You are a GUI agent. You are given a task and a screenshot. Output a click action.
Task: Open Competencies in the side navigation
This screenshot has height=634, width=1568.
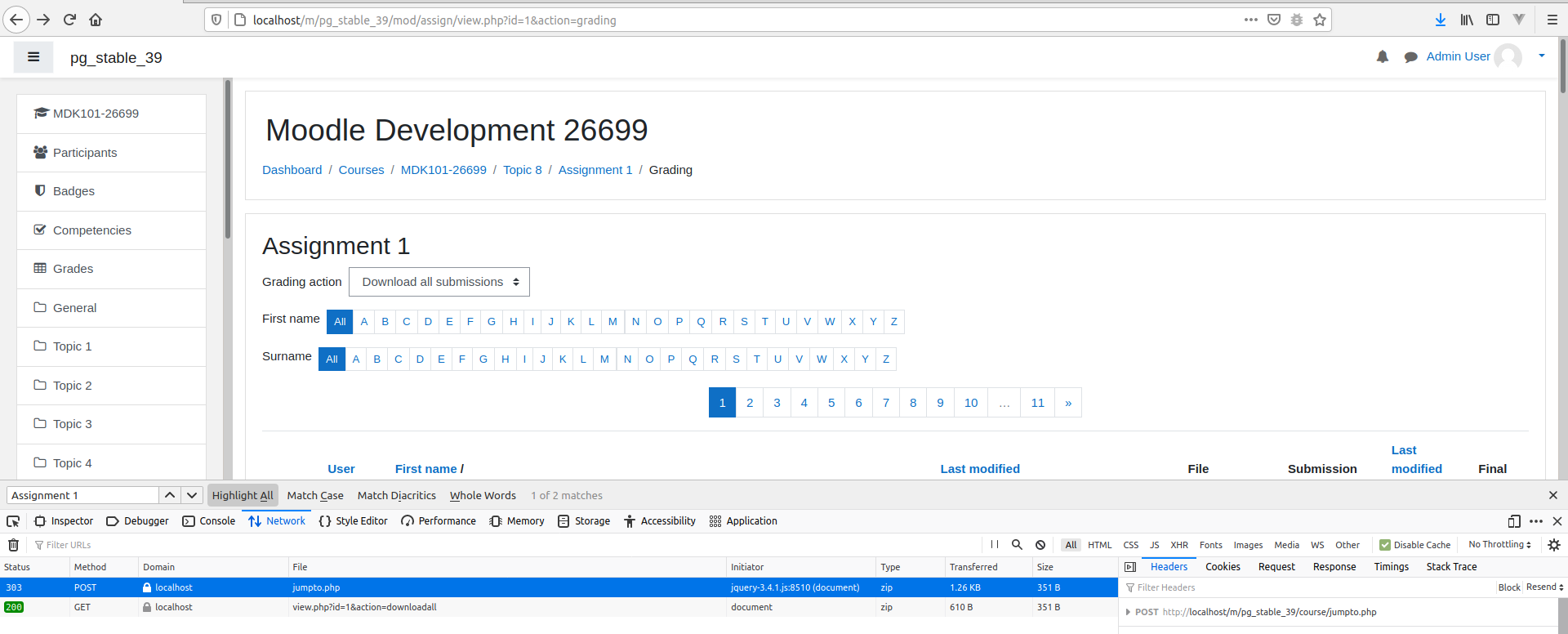coord(111,230)
